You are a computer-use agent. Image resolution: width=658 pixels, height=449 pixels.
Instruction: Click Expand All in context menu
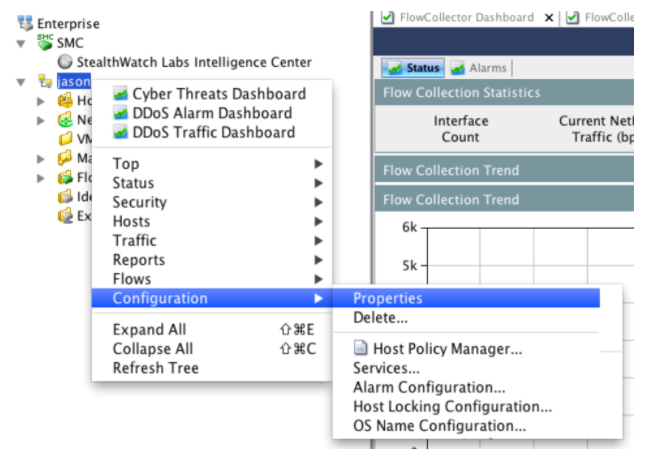(x=149, y=330)
